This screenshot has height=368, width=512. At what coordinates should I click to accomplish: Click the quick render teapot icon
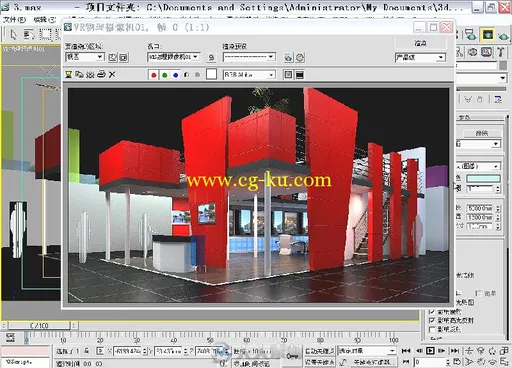pos(504,35)
